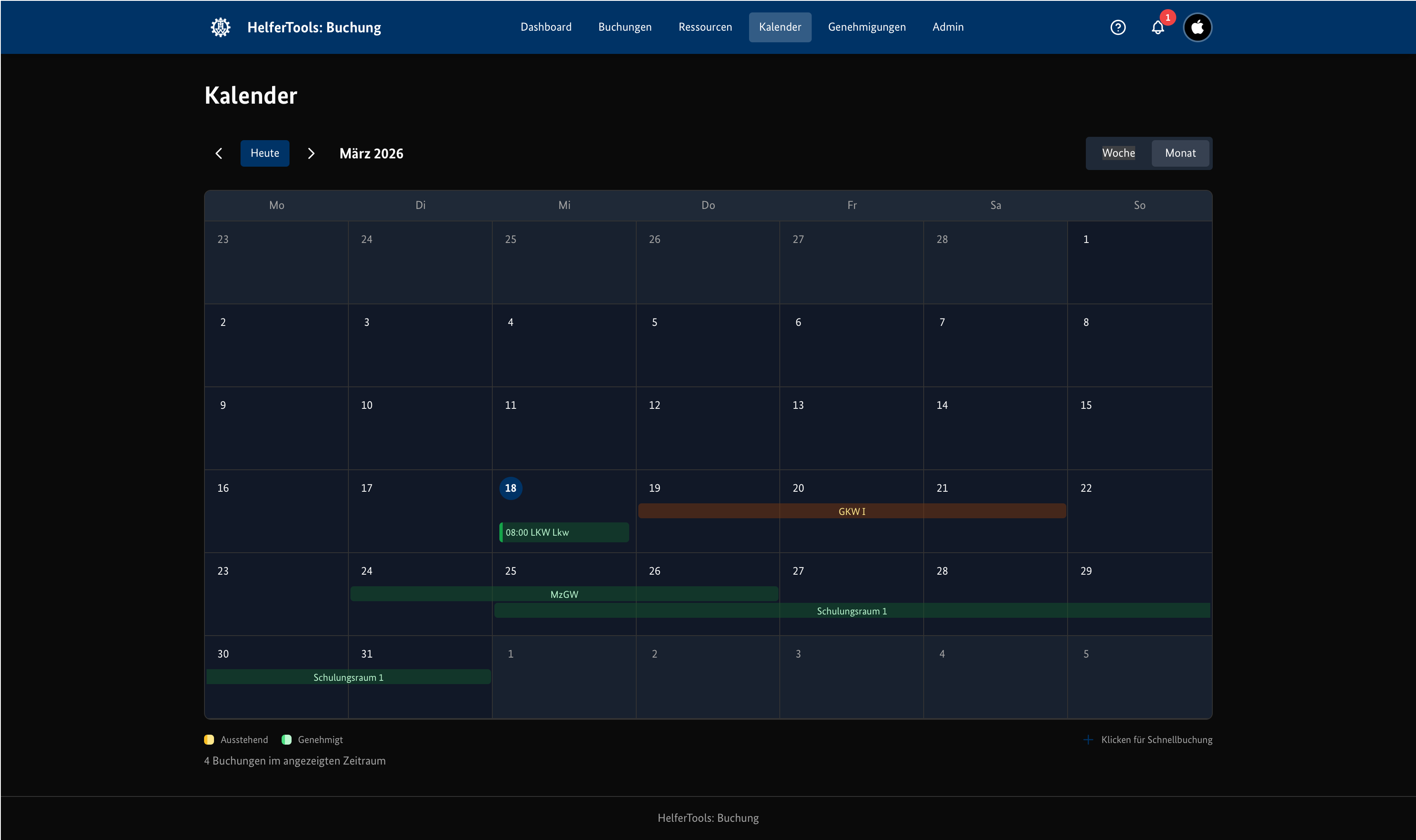
Task: Go to previous month with left chevron
Action: coord(219,153)
